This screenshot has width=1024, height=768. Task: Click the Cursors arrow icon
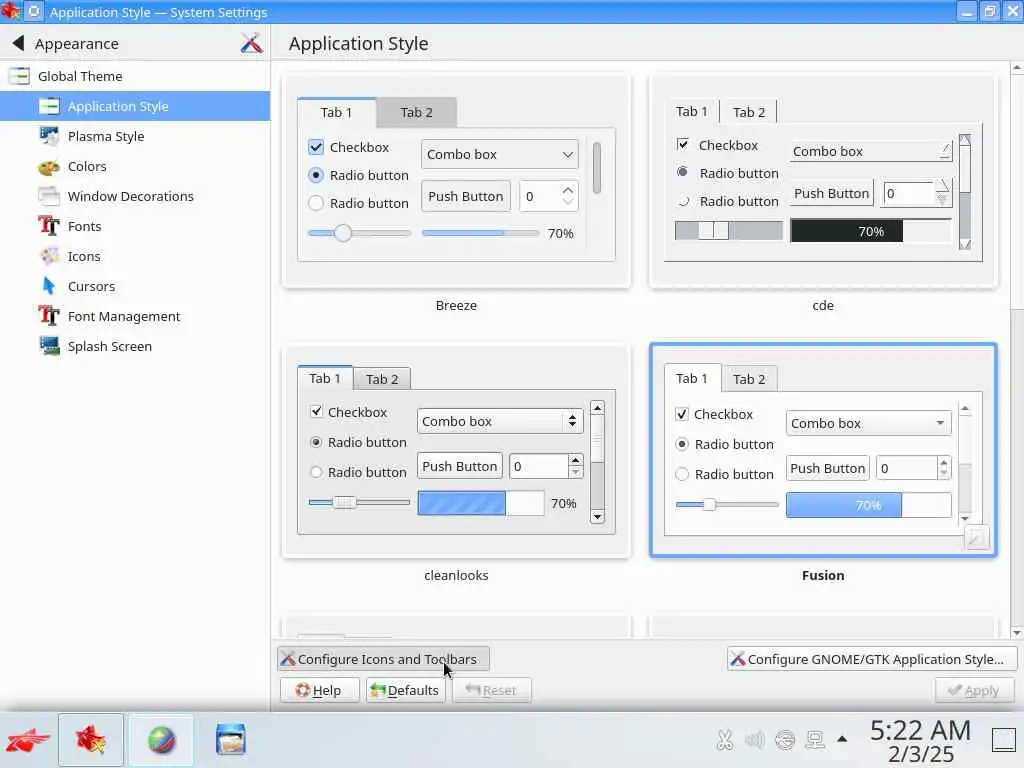[x=49, y=286]
